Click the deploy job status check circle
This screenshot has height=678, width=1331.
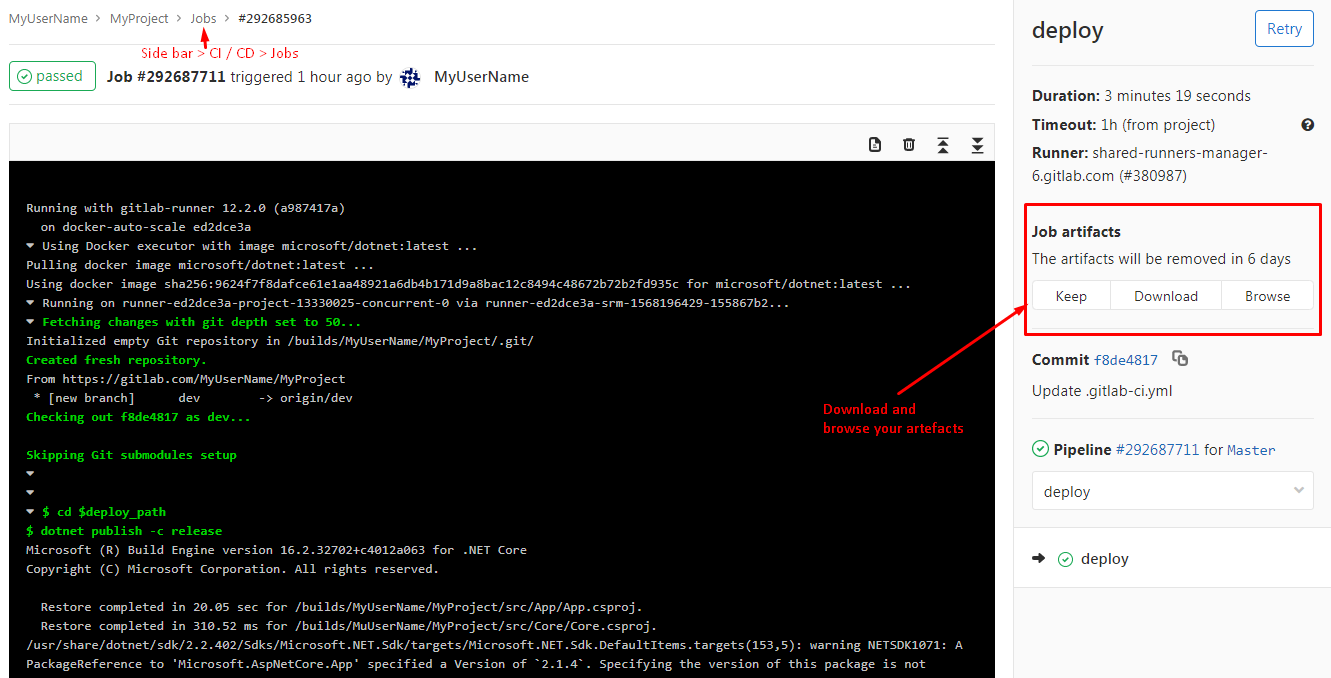[x=1066, y=559]
